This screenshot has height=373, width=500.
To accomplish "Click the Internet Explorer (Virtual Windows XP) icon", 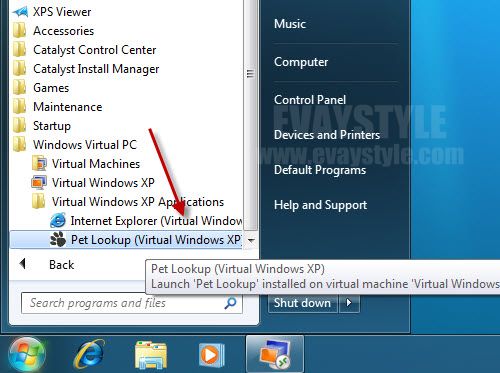I will [x=58, y=220].
